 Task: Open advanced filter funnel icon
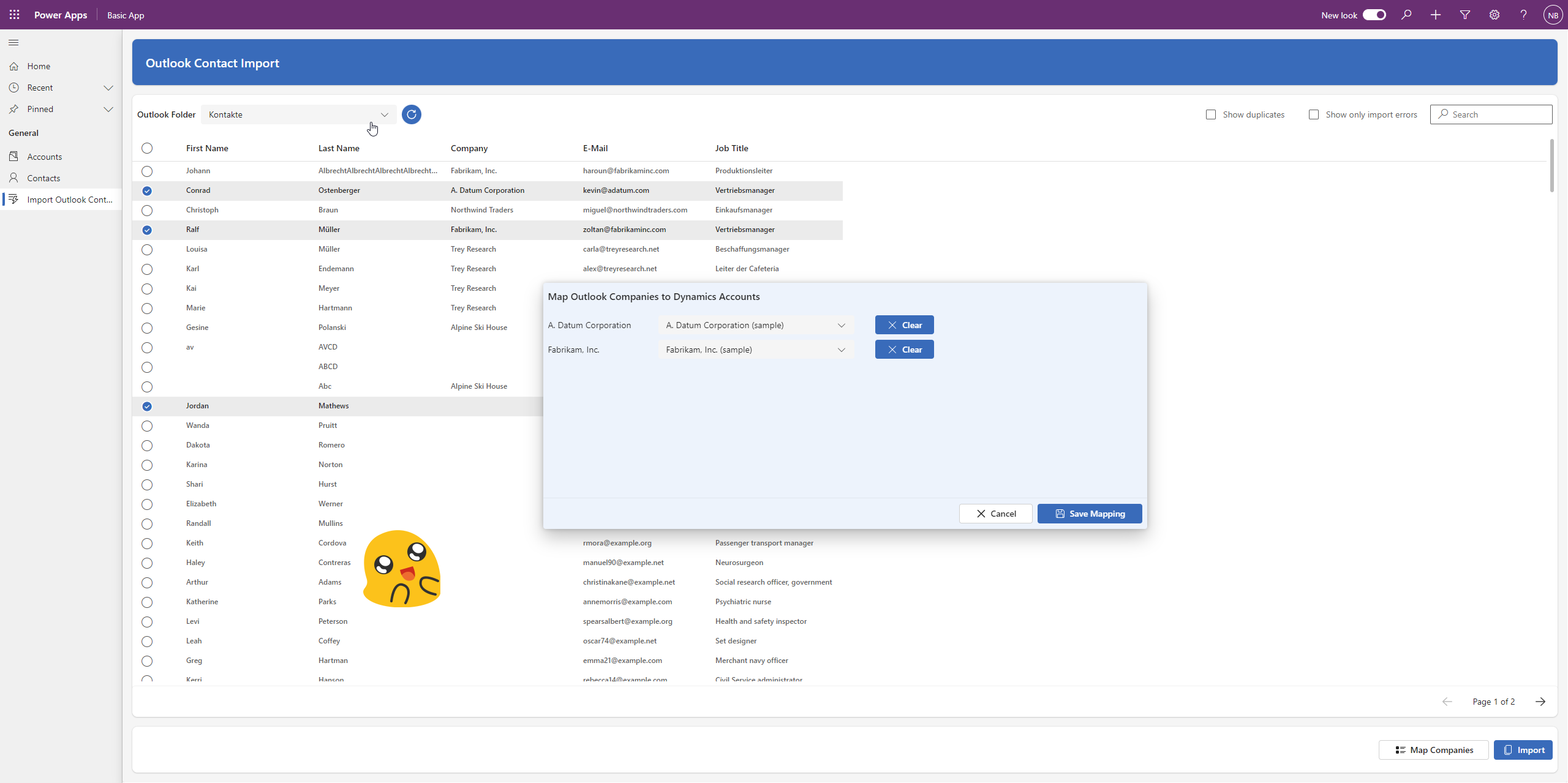pos(1465,15)
